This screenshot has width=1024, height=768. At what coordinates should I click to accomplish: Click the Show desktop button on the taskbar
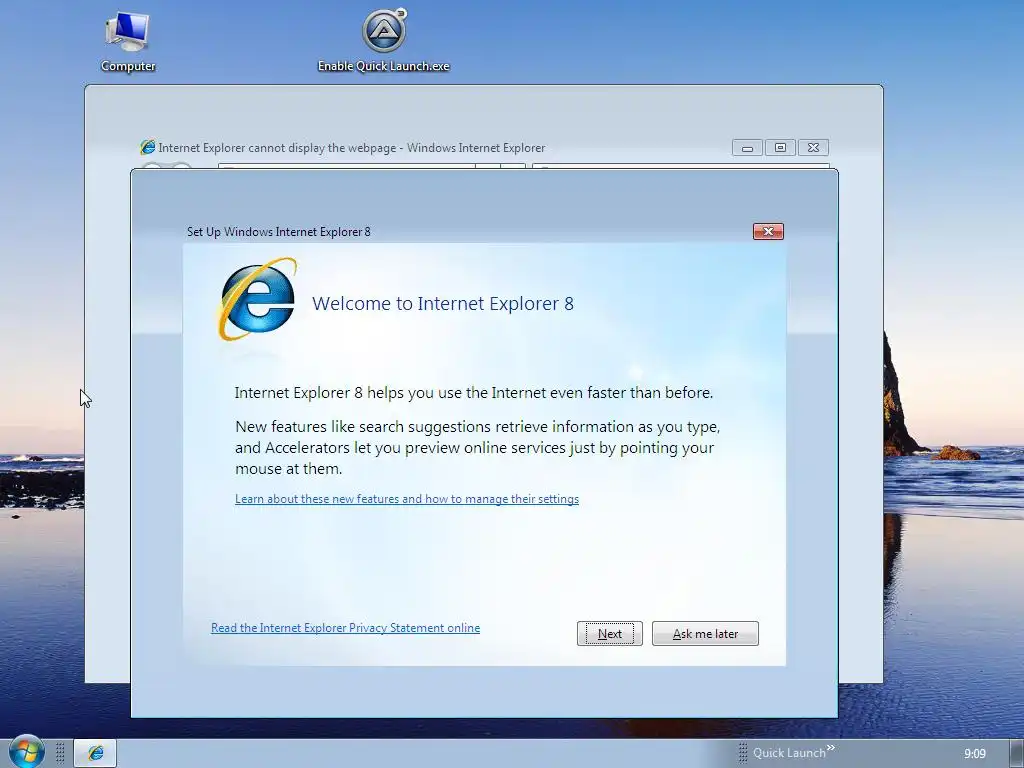tap(1016, 754)
